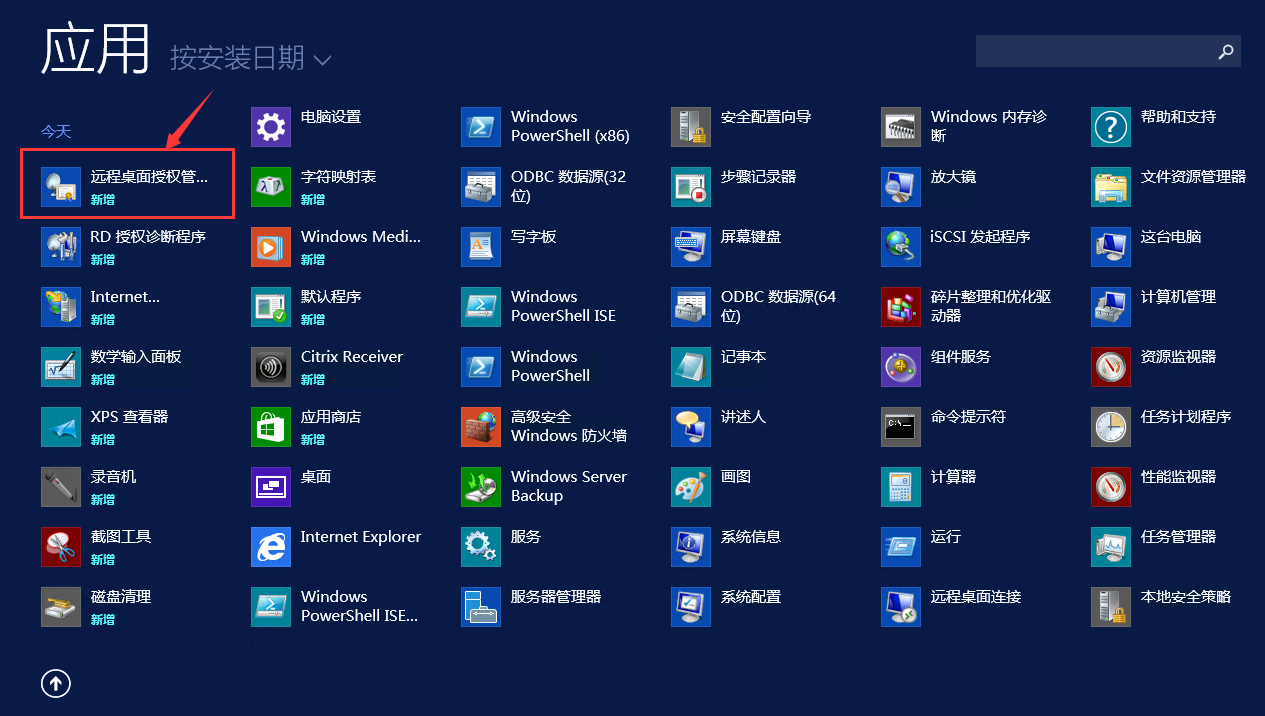Open 帮助和支持
Image resolution: width=1265 pixels, height=716 pixels.
1155,127
